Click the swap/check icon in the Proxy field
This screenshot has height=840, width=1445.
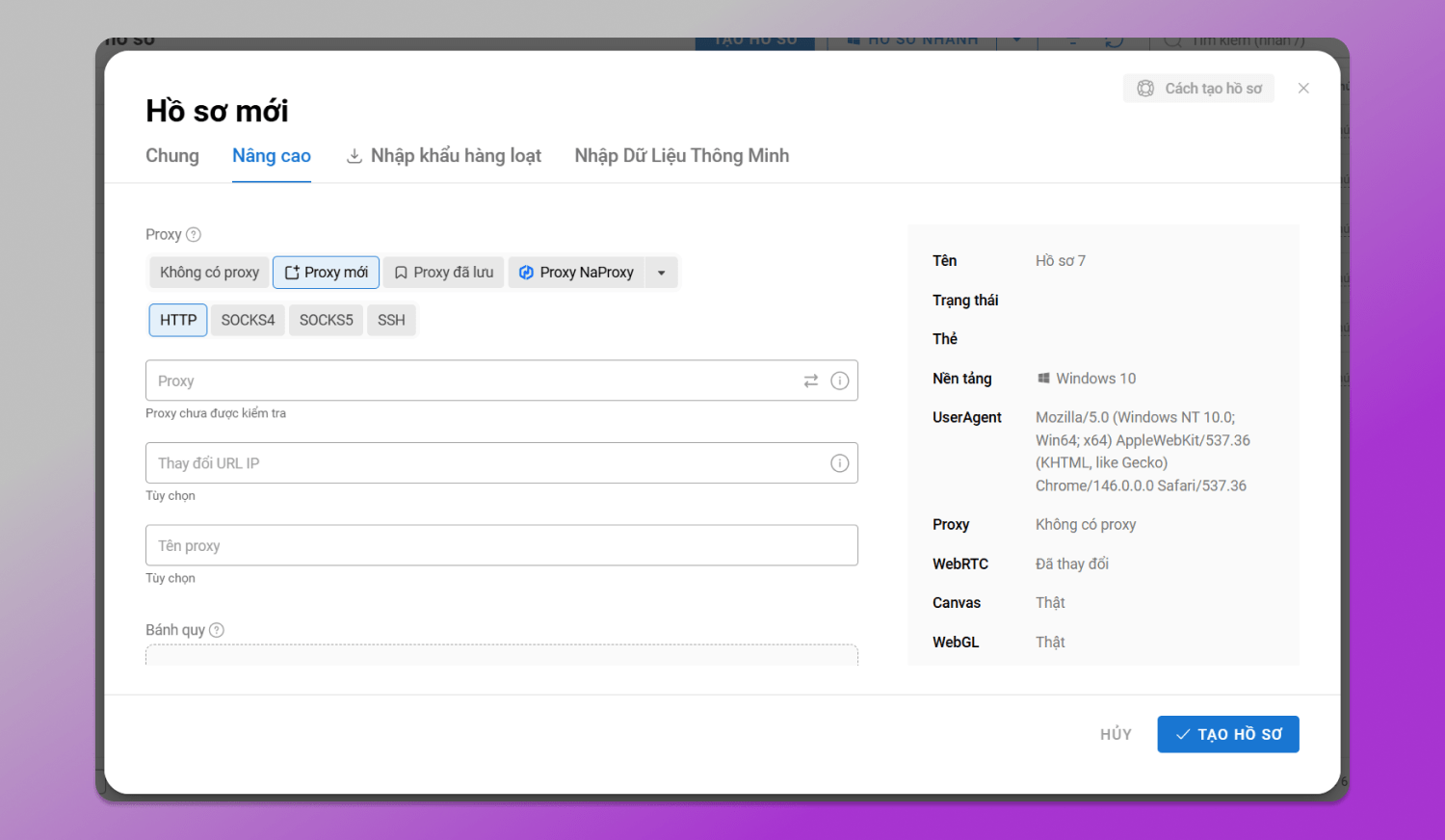(810, 381)
